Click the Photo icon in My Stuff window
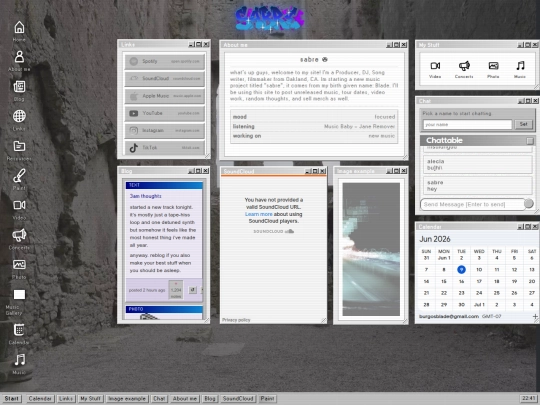 click(493, 66)
